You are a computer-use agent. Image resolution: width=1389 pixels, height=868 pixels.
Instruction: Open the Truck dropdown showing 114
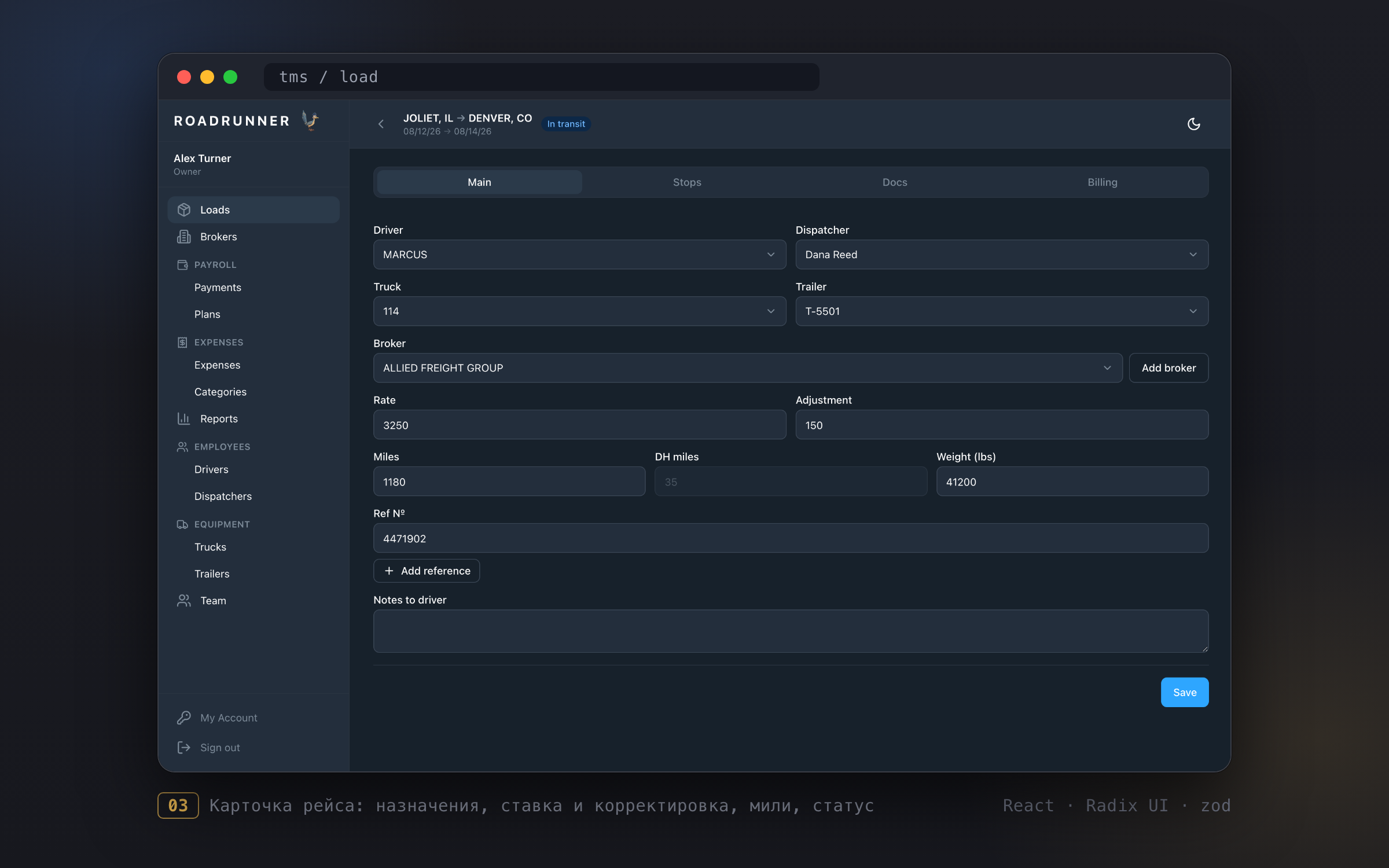click(x=579, y=311)
